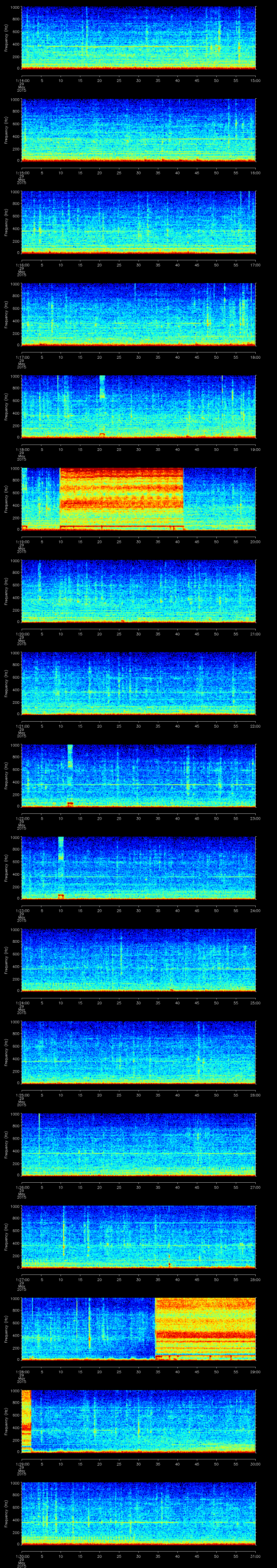Click the 1:18:00 start time label

(22, 449)
